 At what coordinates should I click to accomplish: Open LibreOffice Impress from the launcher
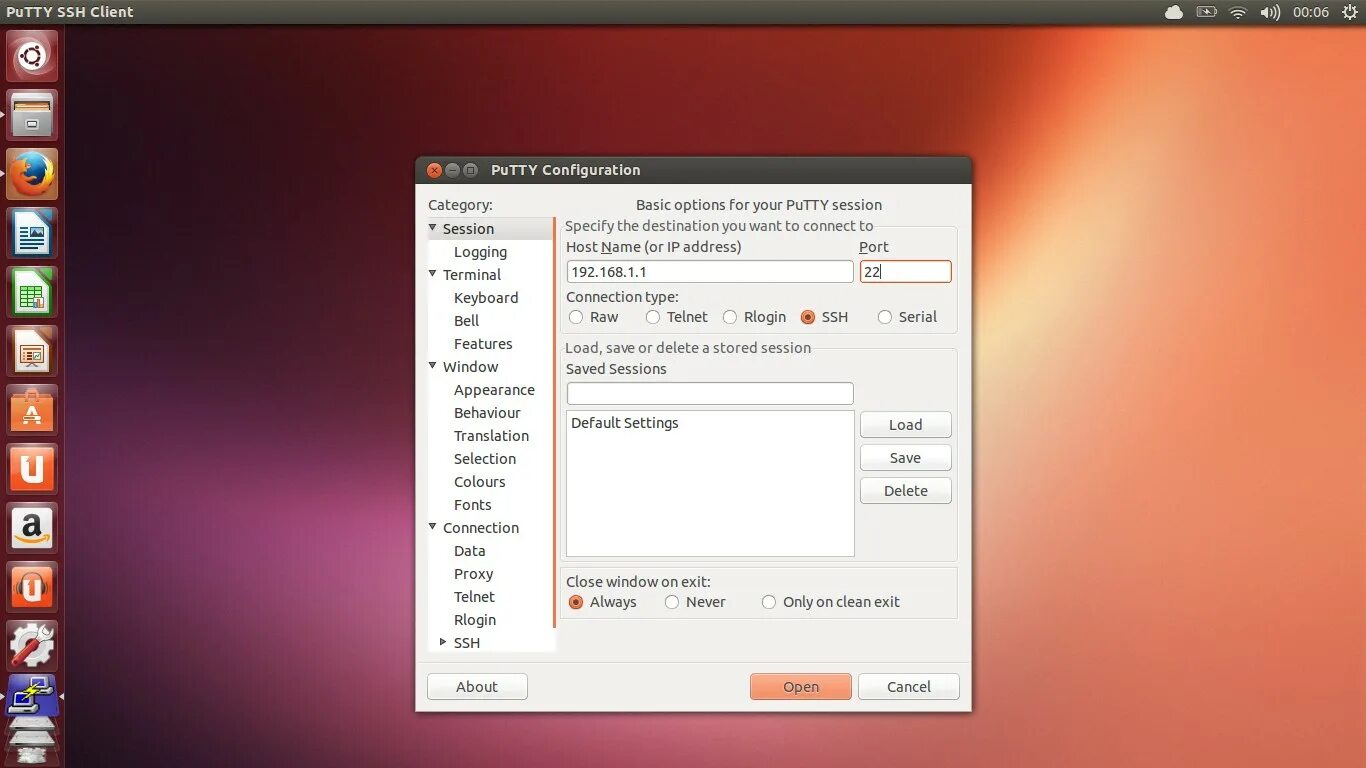coord(32,351)
